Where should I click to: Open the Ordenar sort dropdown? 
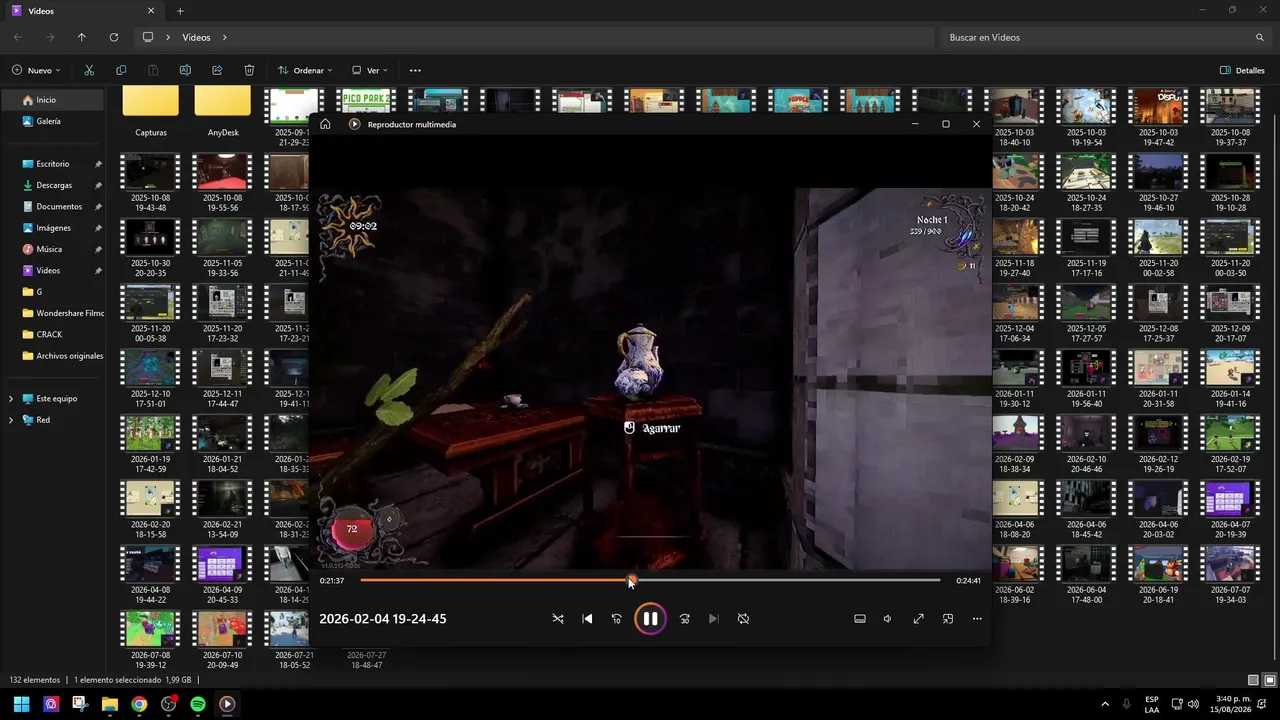305,70
